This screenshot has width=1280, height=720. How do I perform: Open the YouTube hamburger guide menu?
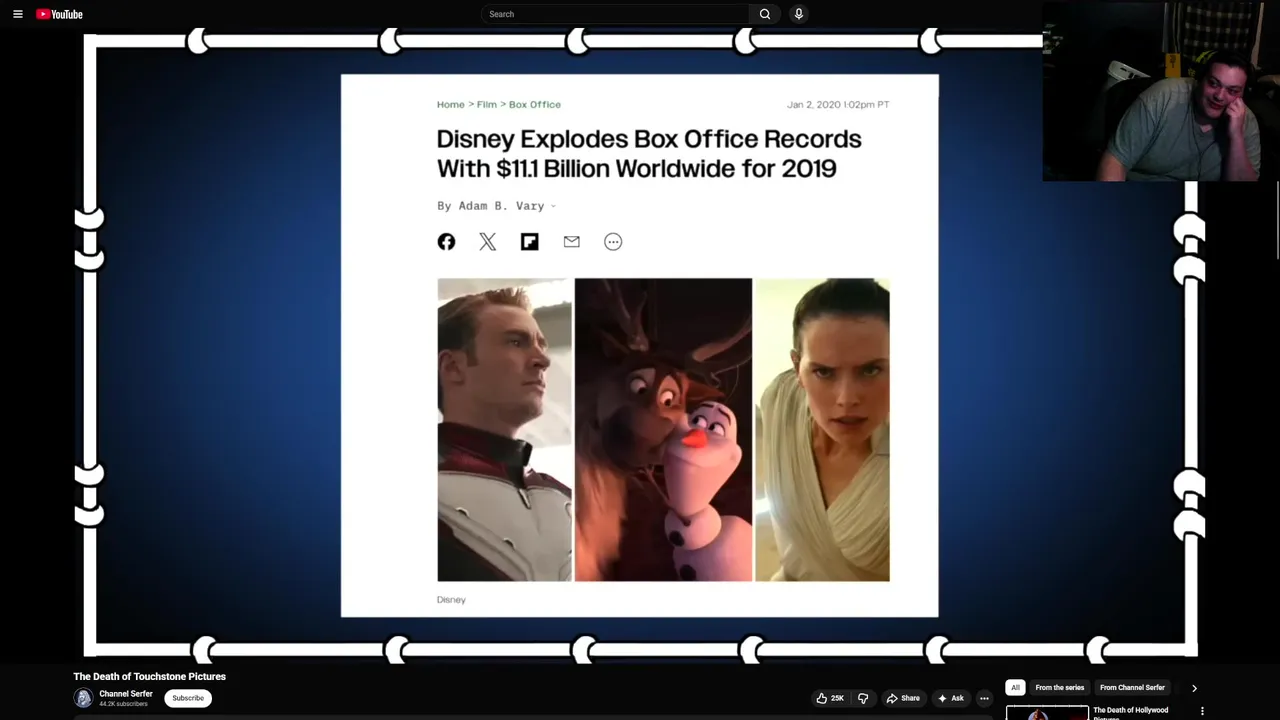[17, 14]
